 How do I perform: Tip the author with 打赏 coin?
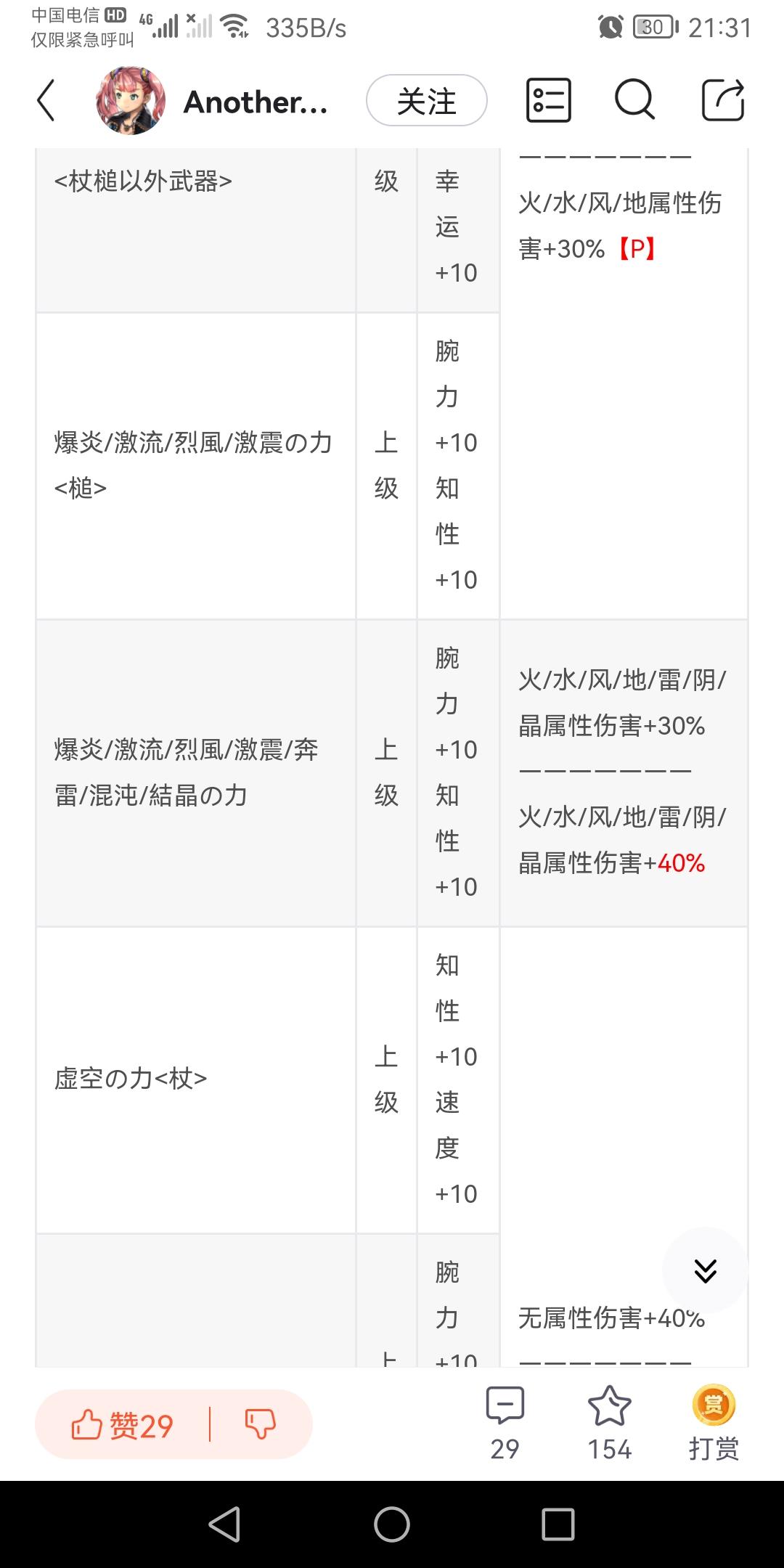714,1424
